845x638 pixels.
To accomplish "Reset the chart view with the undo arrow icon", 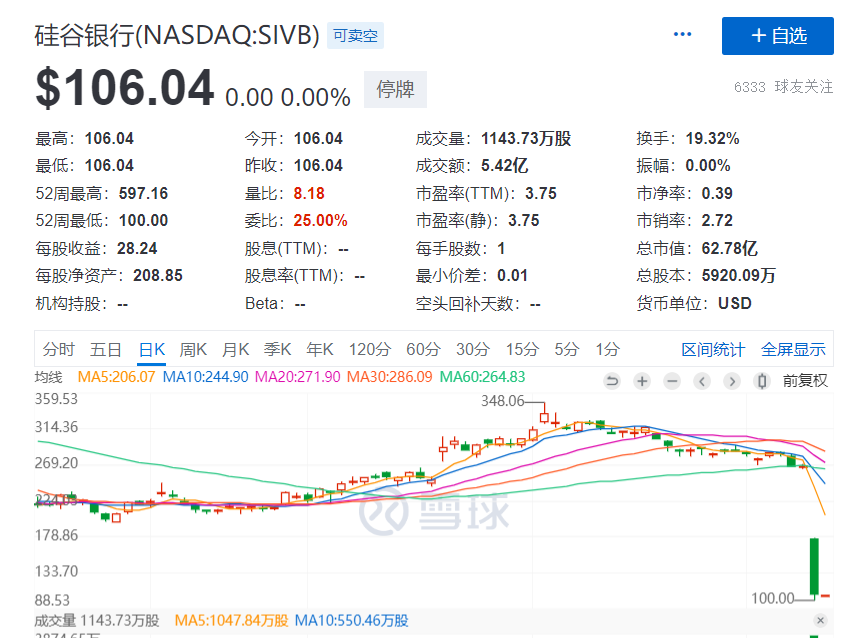I will coord(612,382).
